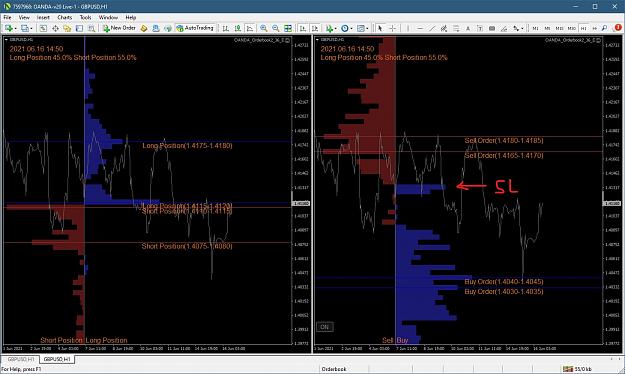Viewport: 625px width, 374px height.
Task: Click the connection status 55/0 kb
Action: point(578,369)
